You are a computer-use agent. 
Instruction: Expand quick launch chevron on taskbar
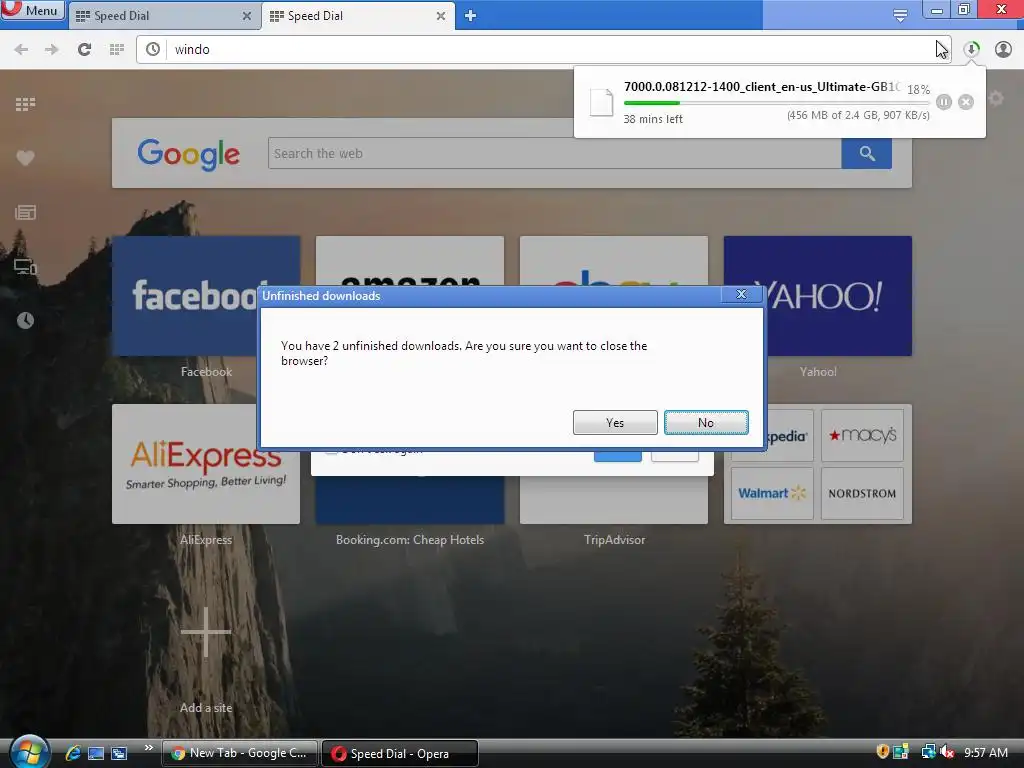coord(148,748)
